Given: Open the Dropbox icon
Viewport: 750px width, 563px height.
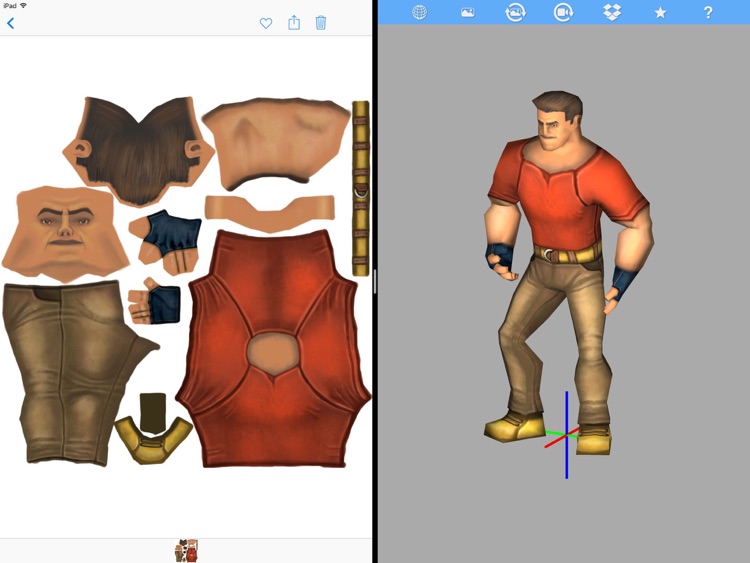Looking at the screenshot, I should (x=612, y=12).
